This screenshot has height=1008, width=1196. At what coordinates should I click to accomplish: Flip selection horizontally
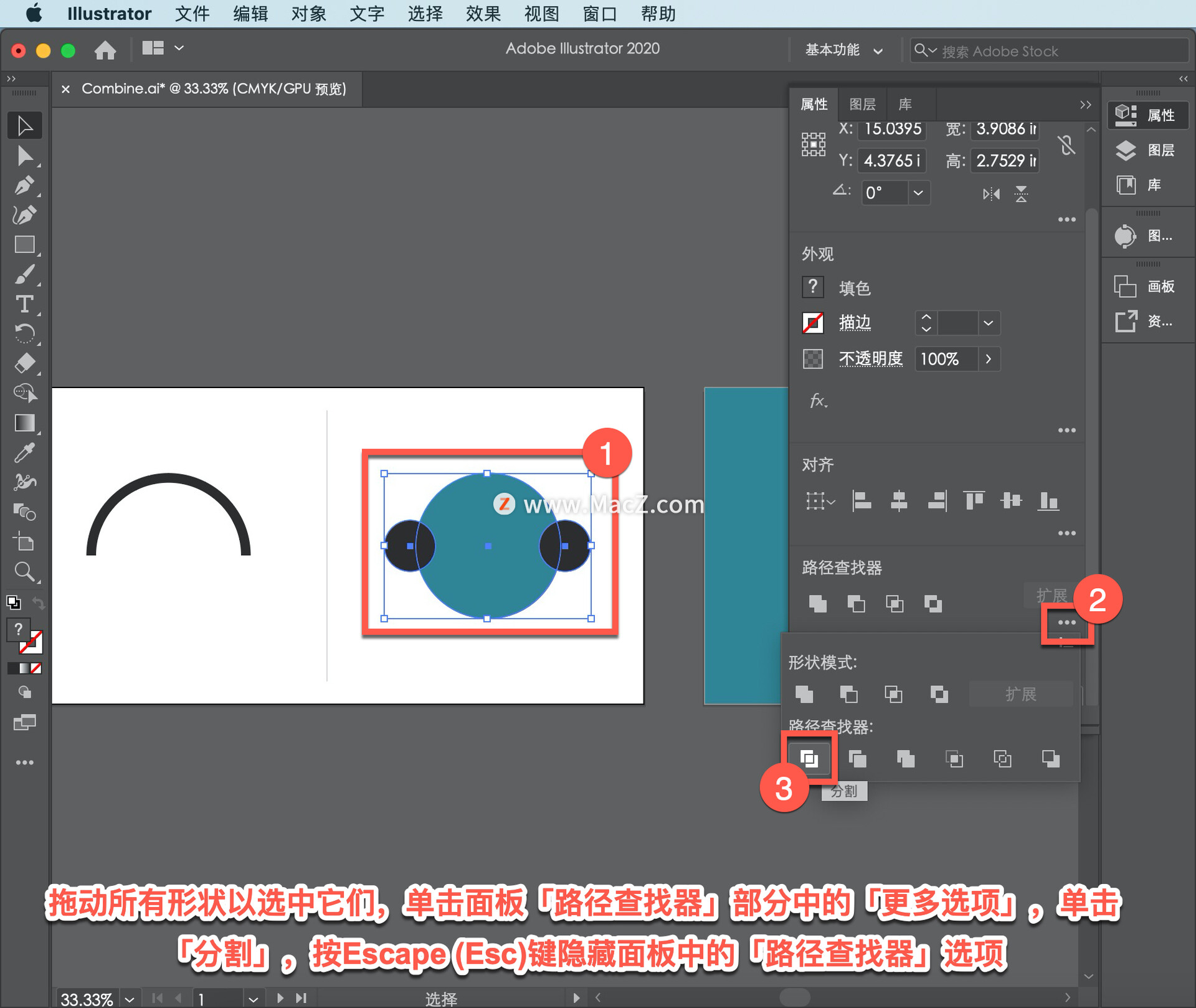[991, 194]
